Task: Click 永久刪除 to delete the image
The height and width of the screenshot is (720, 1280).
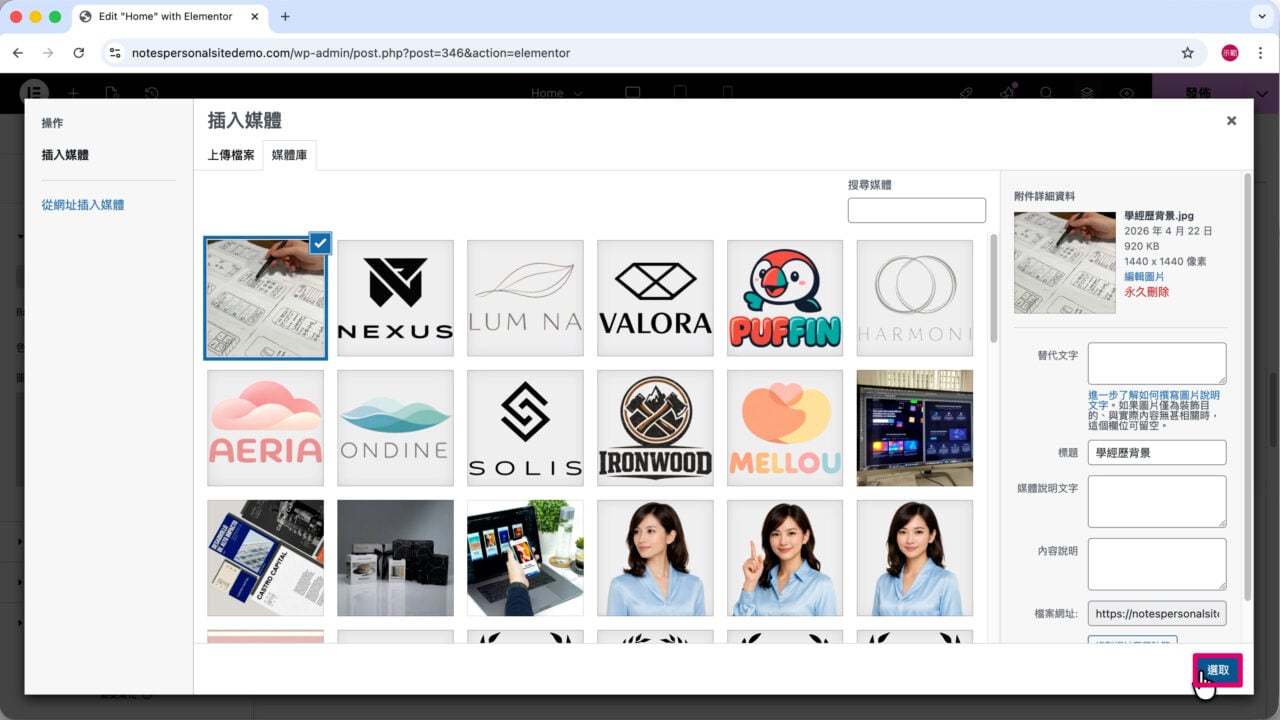Action: (x=1146, y=292)
